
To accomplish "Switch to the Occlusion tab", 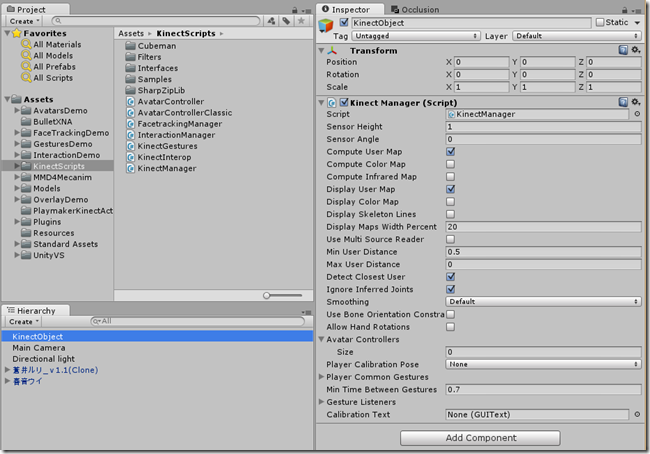I will tap(415, 10).
